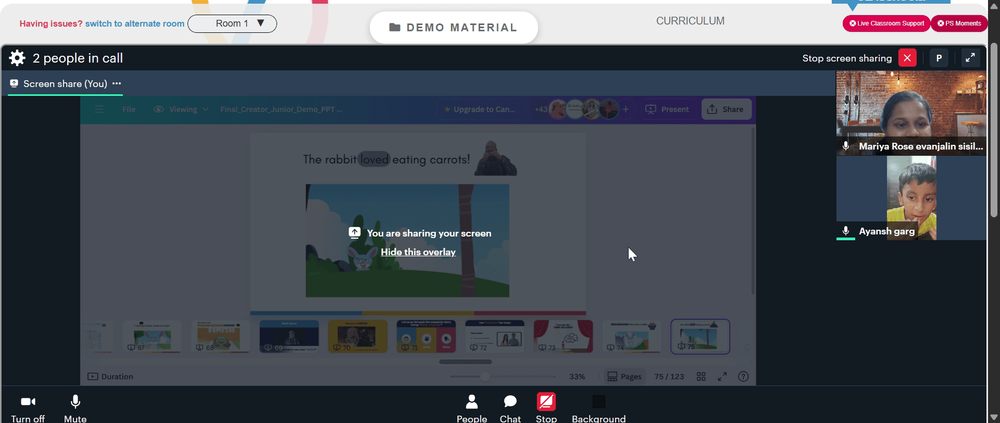Viewport: 1000px width, 423px height.
Task: Select slide thumbnail 72
Action: click(494, 336)
